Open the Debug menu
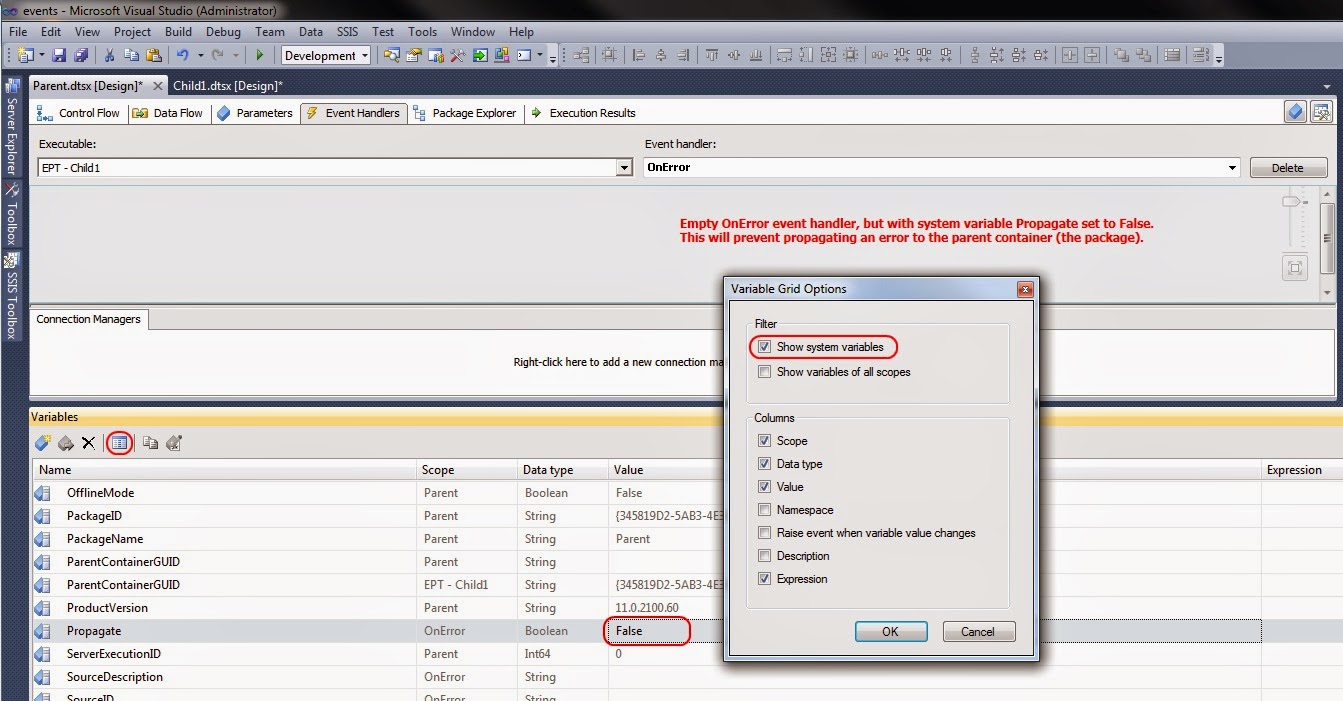This screenshot has width=1343, height=701. [x=223, y=32]
